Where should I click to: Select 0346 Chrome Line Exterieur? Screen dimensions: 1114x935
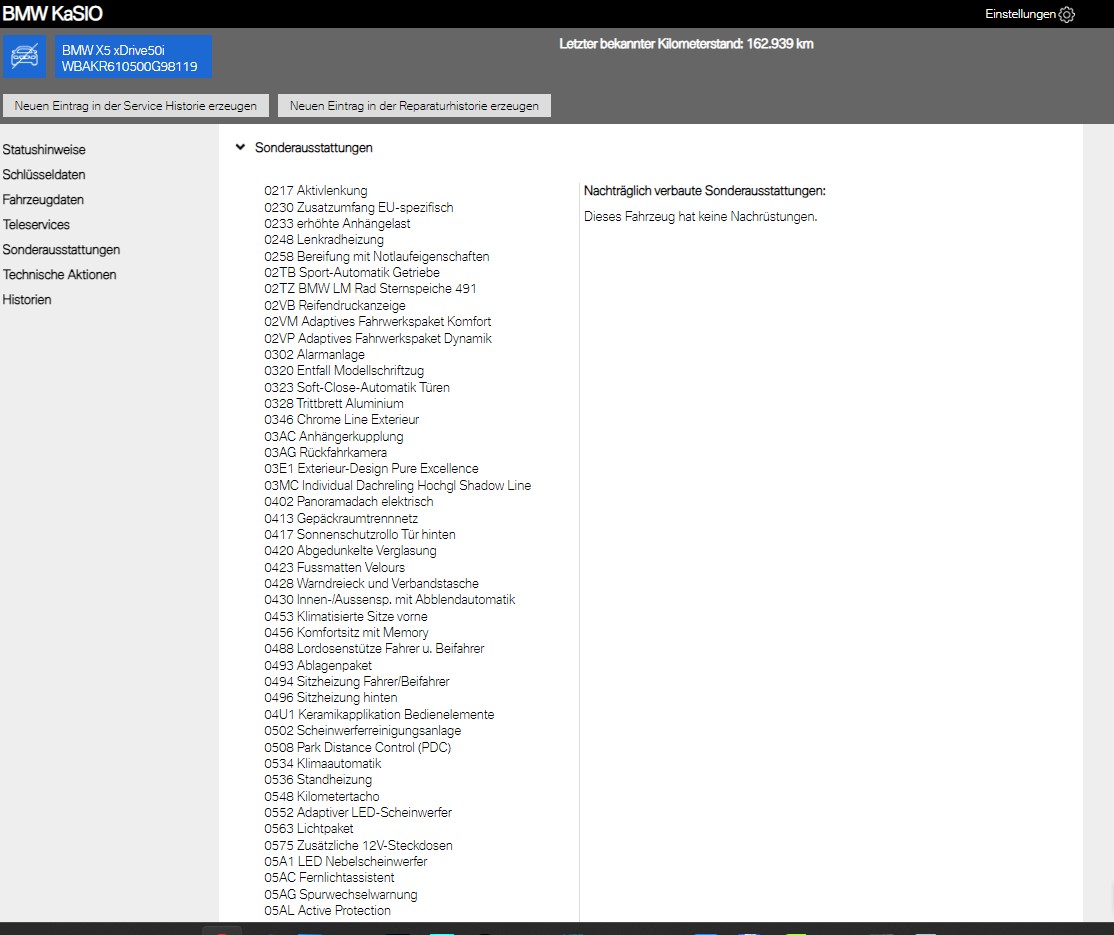(x=342, y=419)
